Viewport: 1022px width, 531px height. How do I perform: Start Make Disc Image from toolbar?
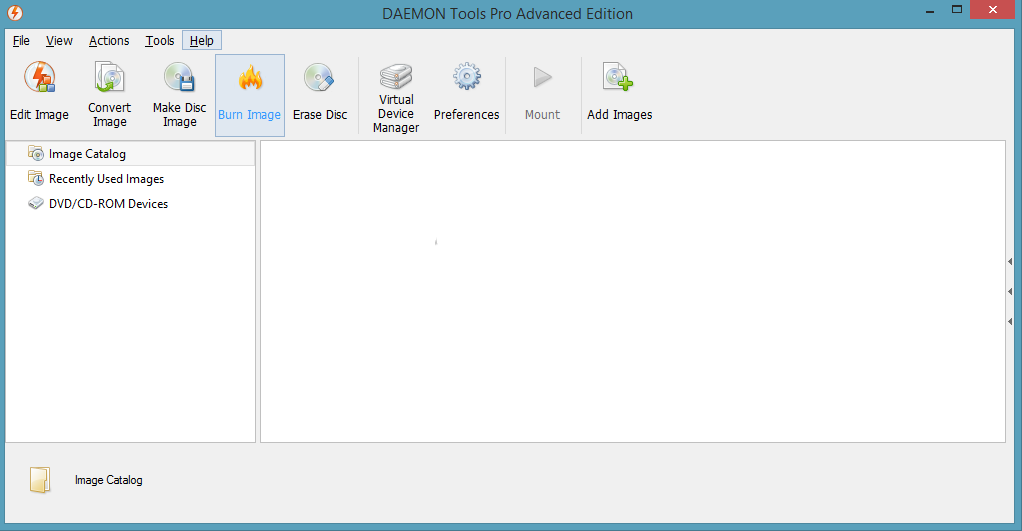179,93
